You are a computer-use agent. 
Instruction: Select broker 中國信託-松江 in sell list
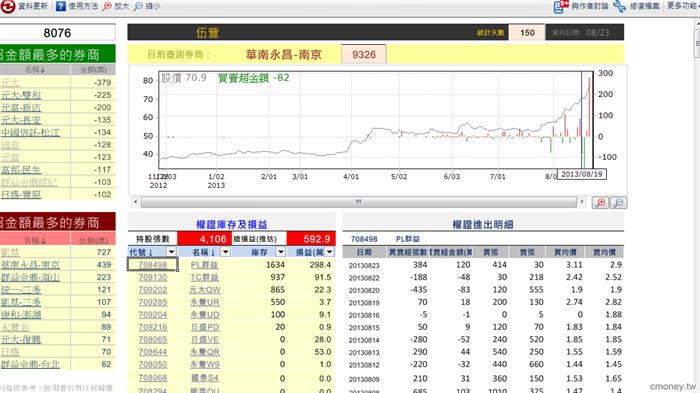tap(30, 133)
